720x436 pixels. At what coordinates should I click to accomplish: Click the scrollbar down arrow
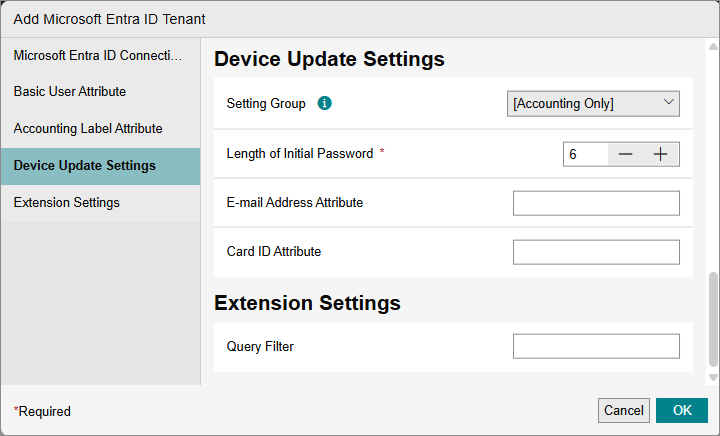pyautogui.click(x=713, y=378)
